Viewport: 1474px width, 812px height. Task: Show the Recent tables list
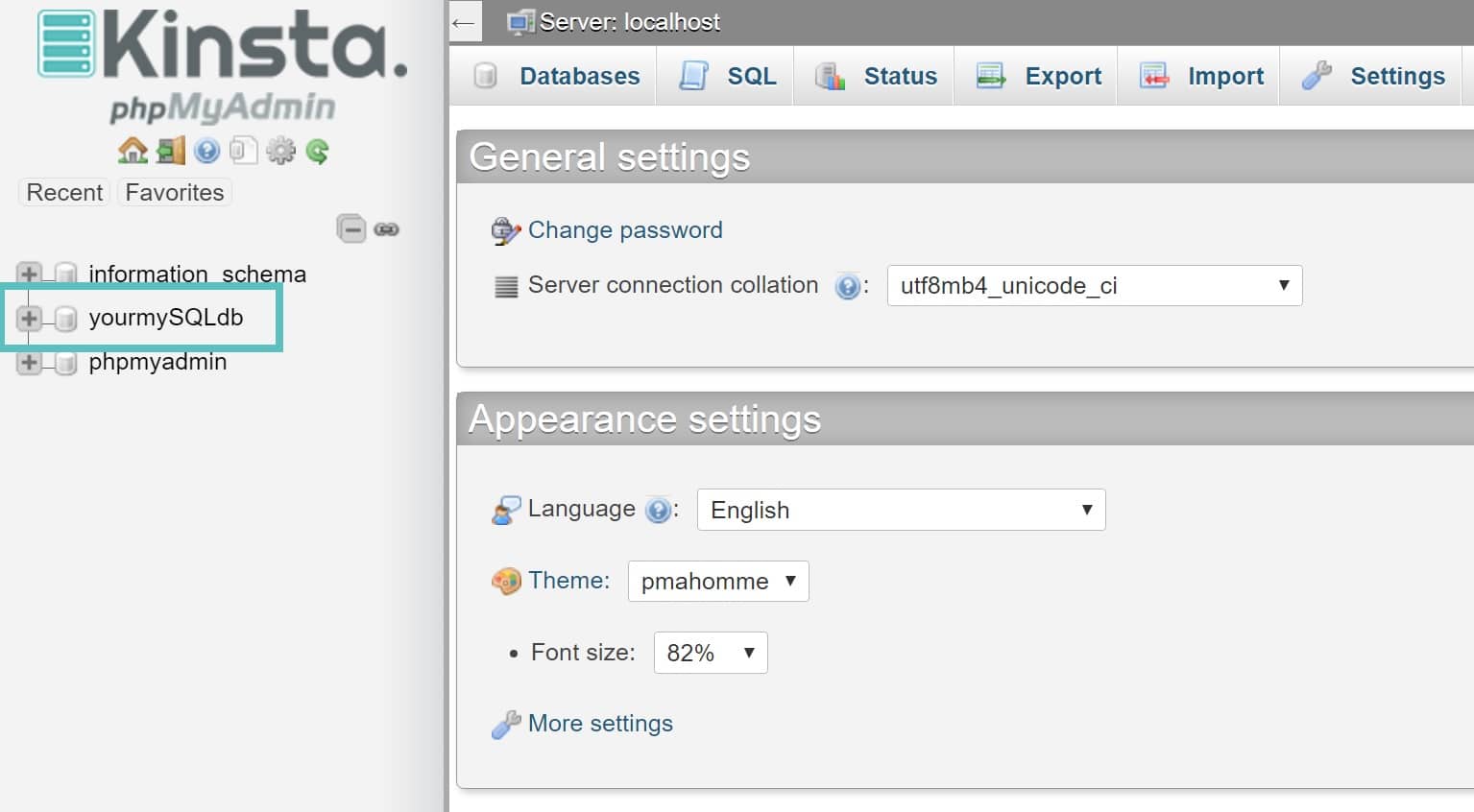click(x=64, y=192)
